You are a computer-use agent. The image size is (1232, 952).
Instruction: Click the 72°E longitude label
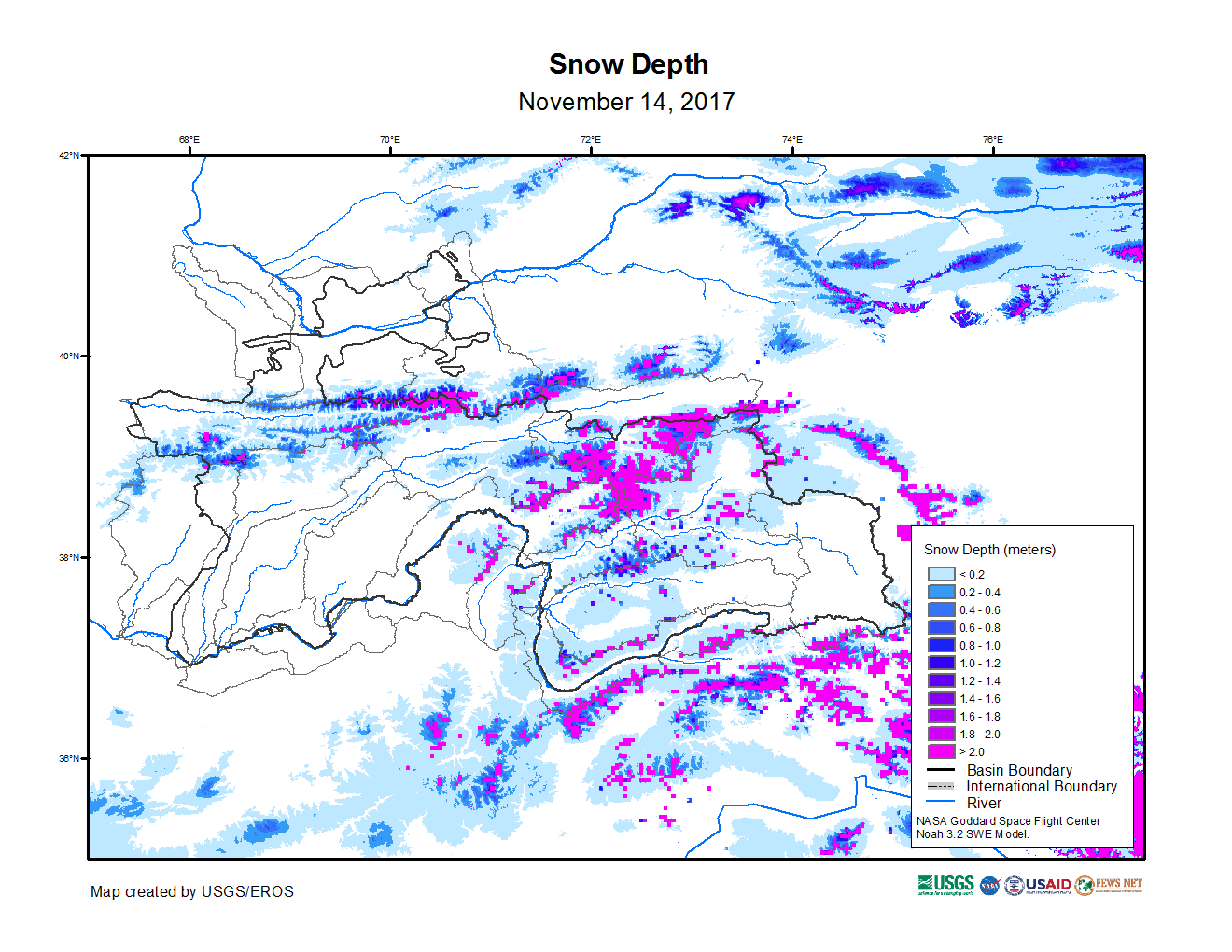click(x=591, y=140)
